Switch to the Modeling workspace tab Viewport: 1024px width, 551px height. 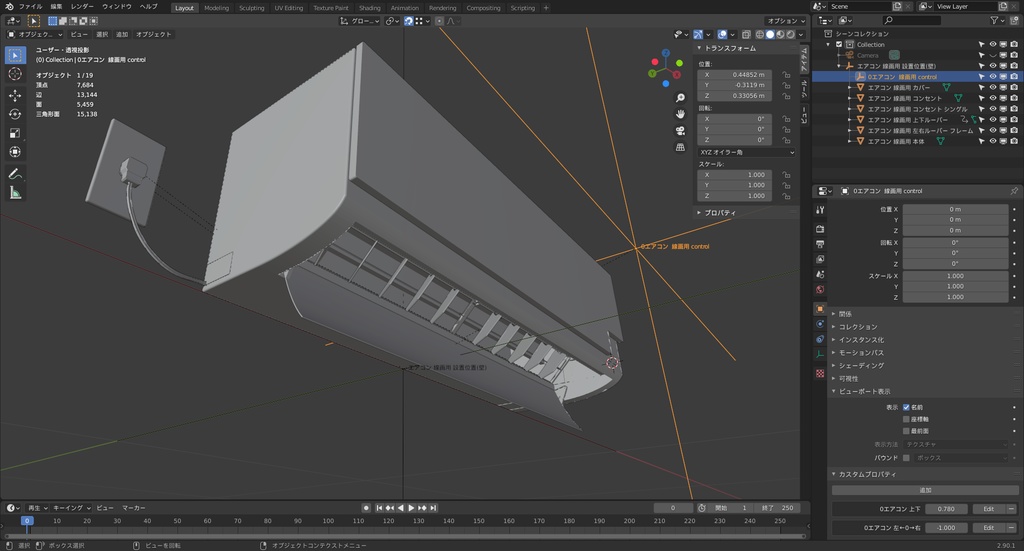pyautogui.click(x=216, y=8)
